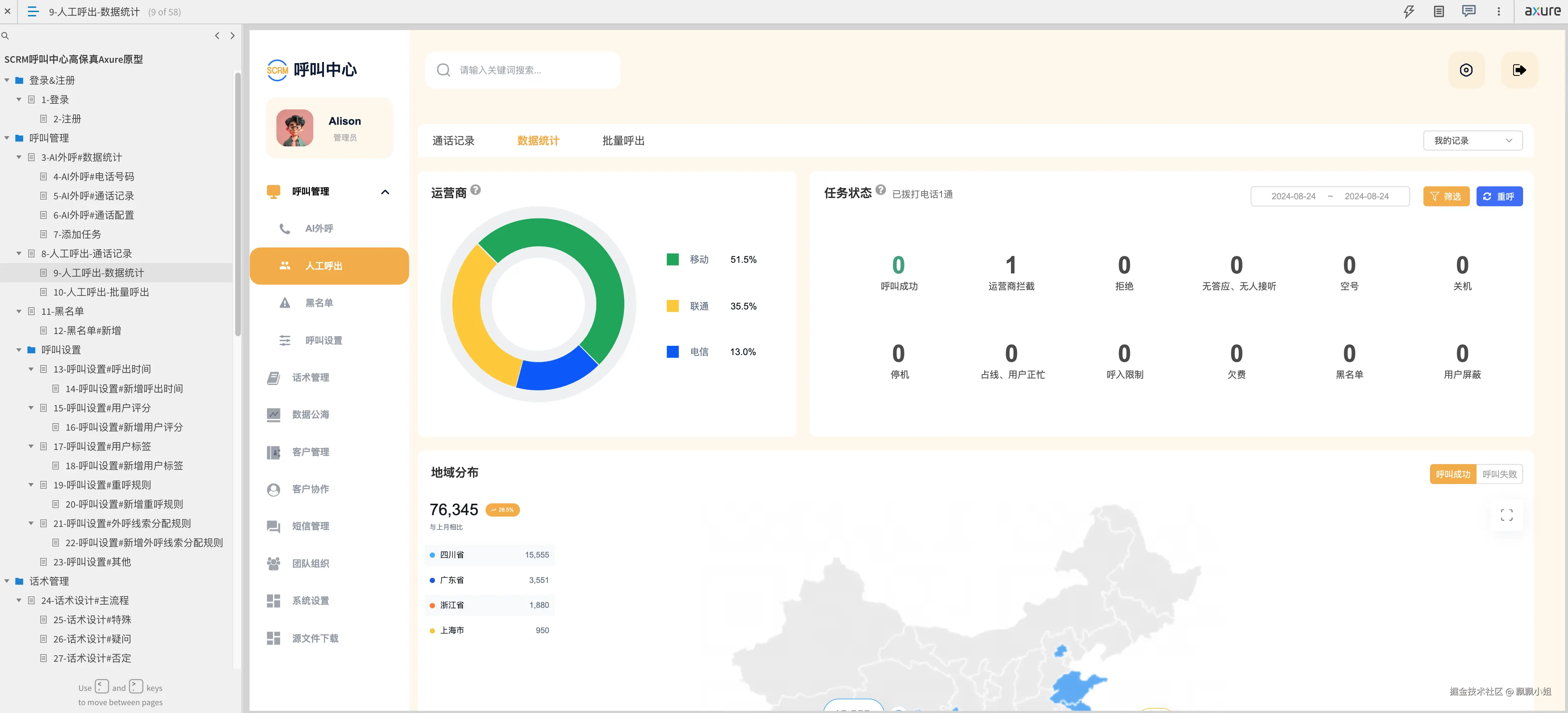Click the target/locate icon in the header
Image resolution: width=1568 pixels, height=713 pixels.
(x=1466, y=70)
